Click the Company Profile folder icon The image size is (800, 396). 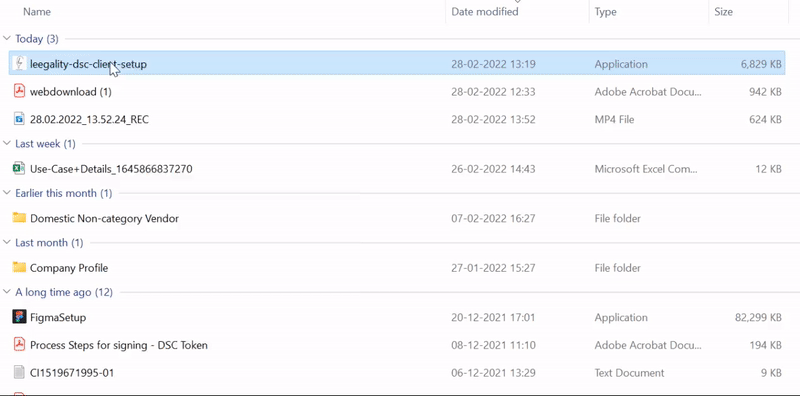(x=19, y=267)
